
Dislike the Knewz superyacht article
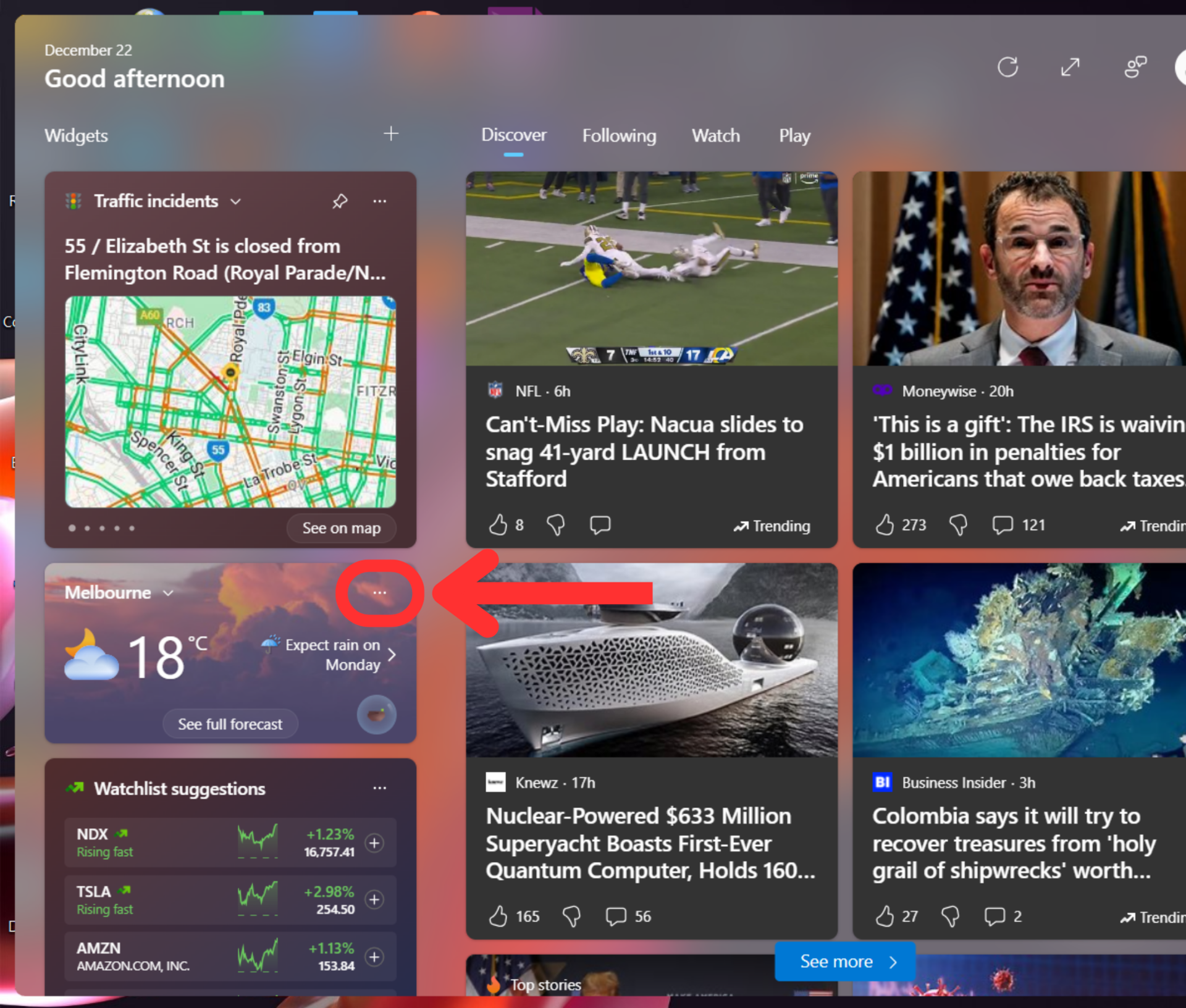(571, 917)
